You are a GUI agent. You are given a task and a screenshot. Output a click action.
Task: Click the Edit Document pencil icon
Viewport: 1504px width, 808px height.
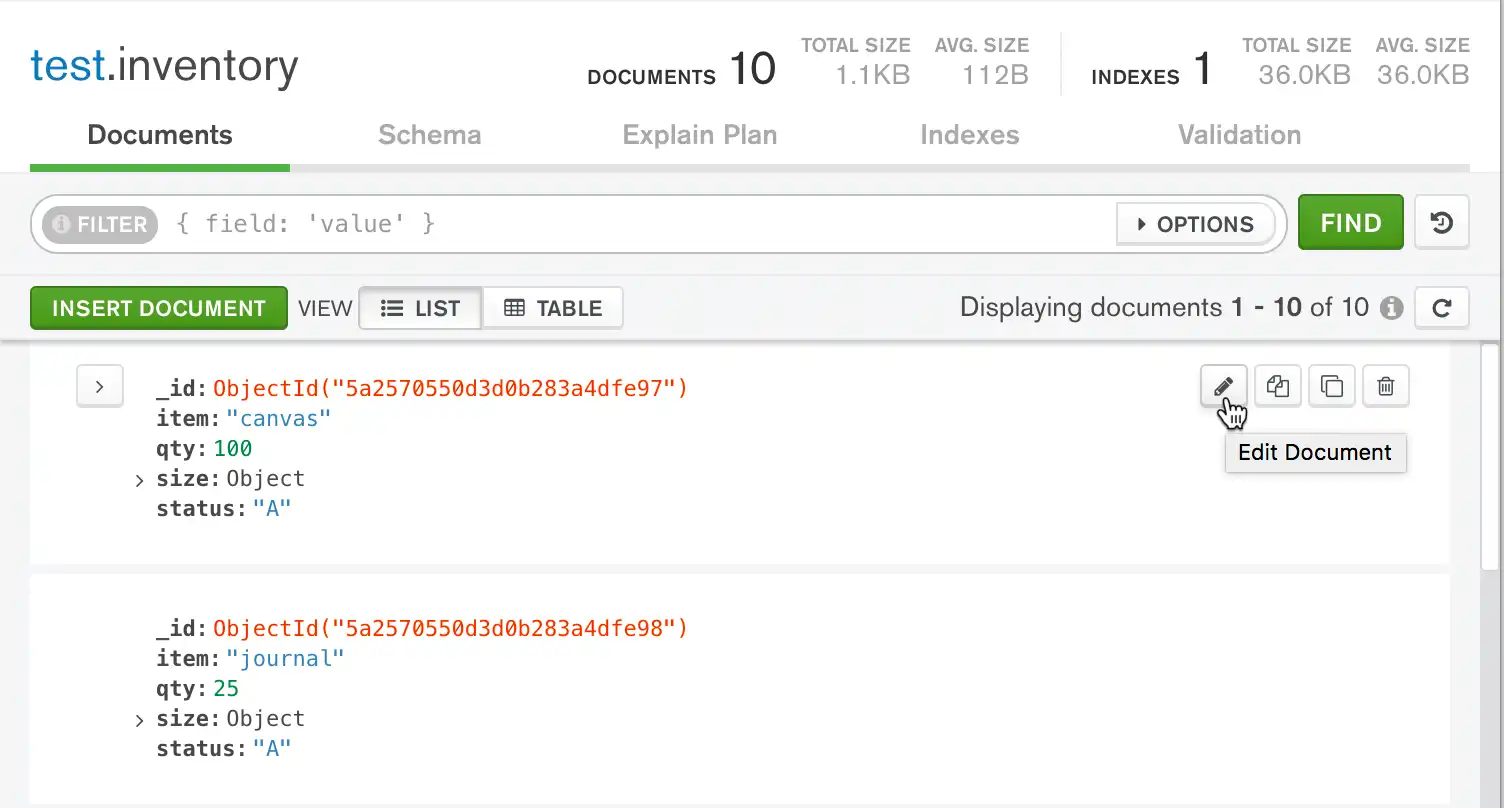[x=1223, y=386]
